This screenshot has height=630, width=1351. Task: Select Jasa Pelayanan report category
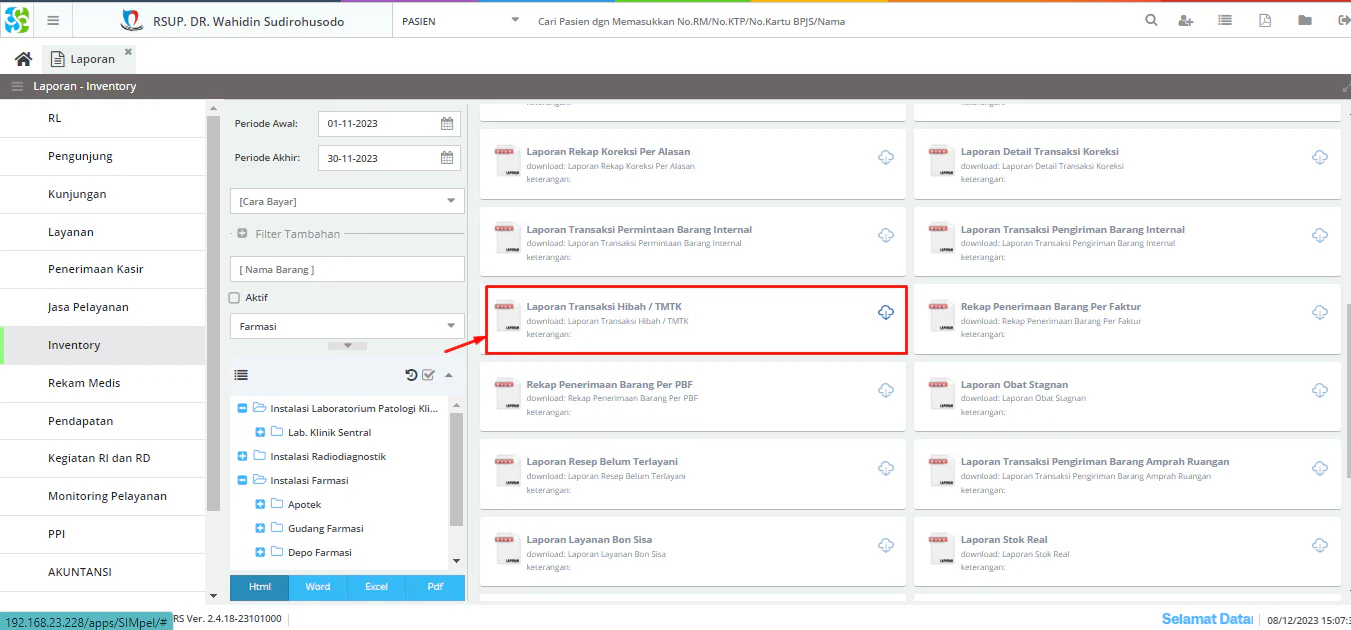[x=103, y=307]
